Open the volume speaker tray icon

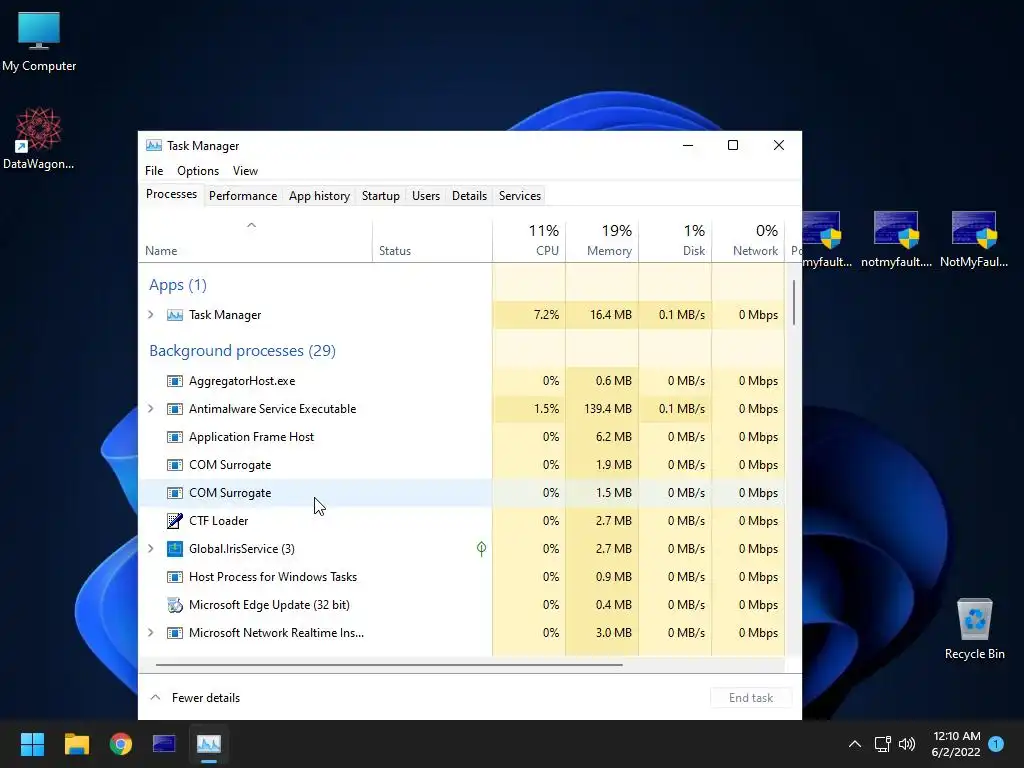906,744
